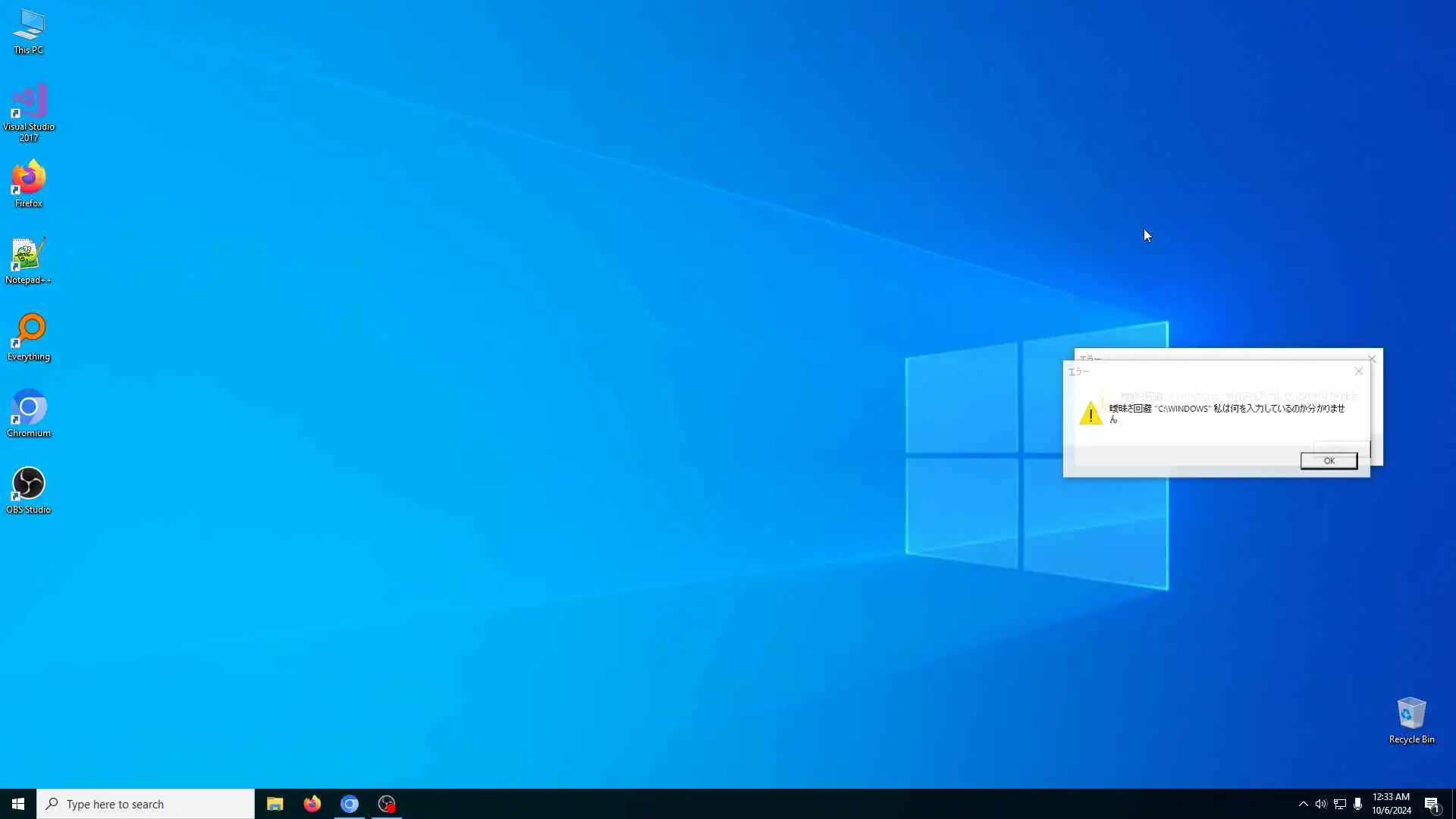Expand the hidden system tray icons
1456x819 pixels.
[1303, 804]
